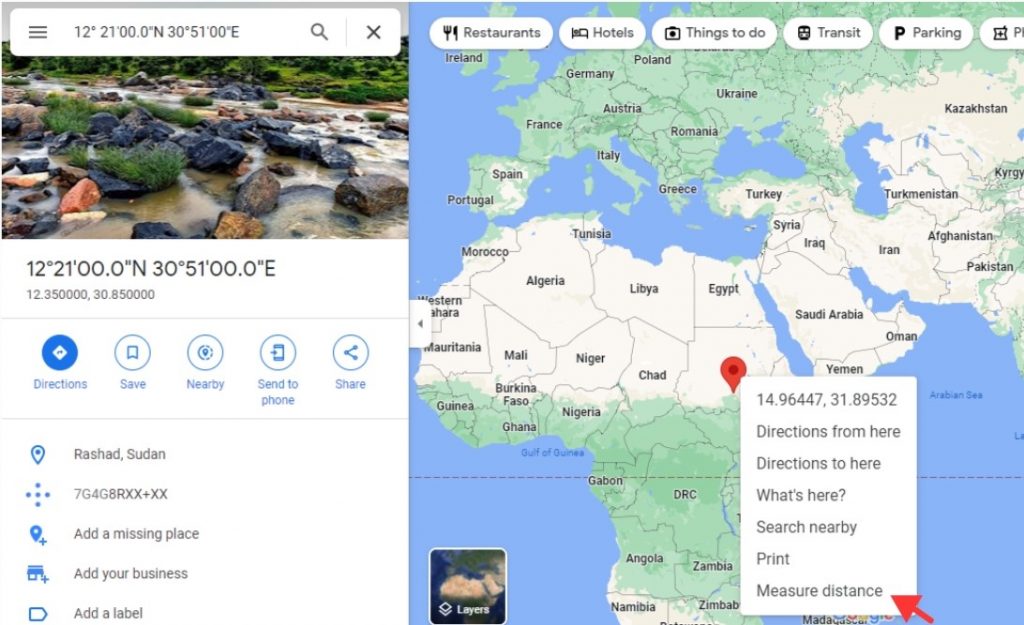Open Nearby search icon
The image size is (1024, 625).
(205, 353)
